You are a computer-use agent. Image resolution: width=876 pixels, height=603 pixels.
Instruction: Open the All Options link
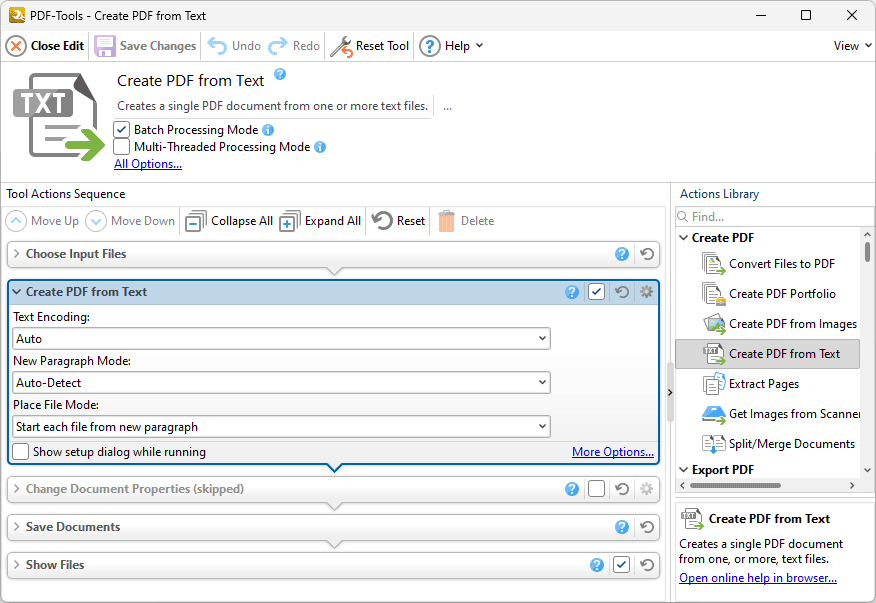coord(148,164)
